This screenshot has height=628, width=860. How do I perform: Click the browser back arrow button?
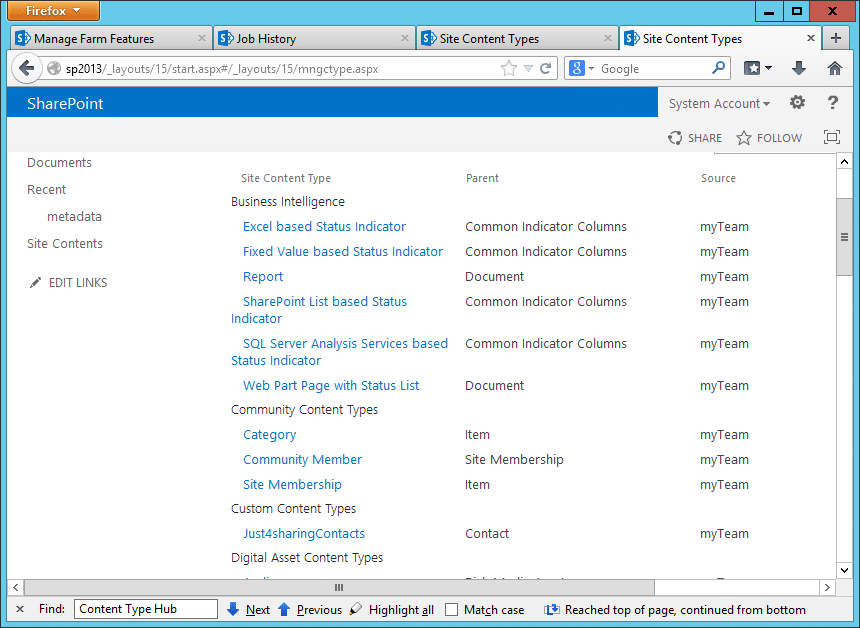tap(26, 69)
